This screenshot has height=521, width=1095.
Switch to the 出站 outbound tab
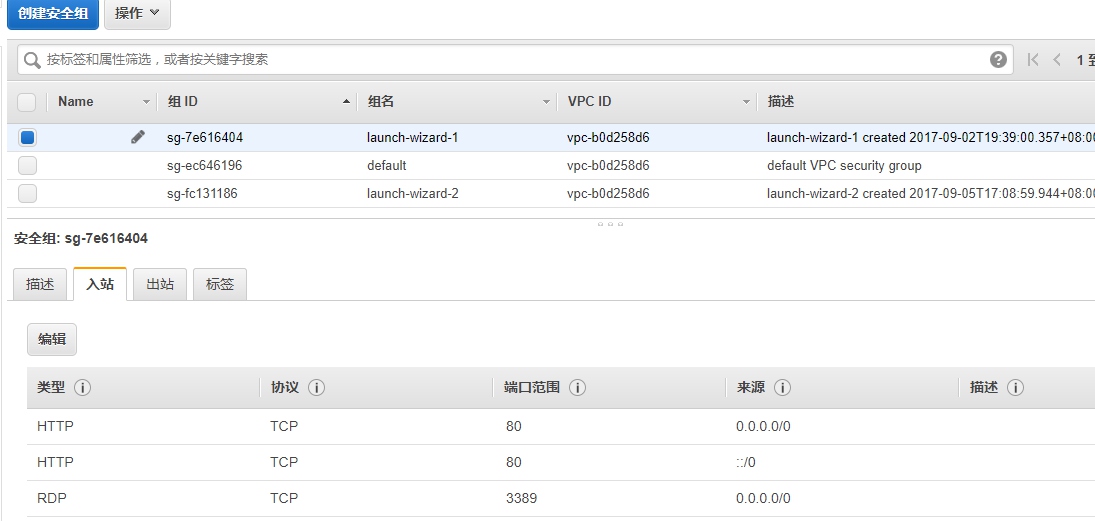pos(160,284)
